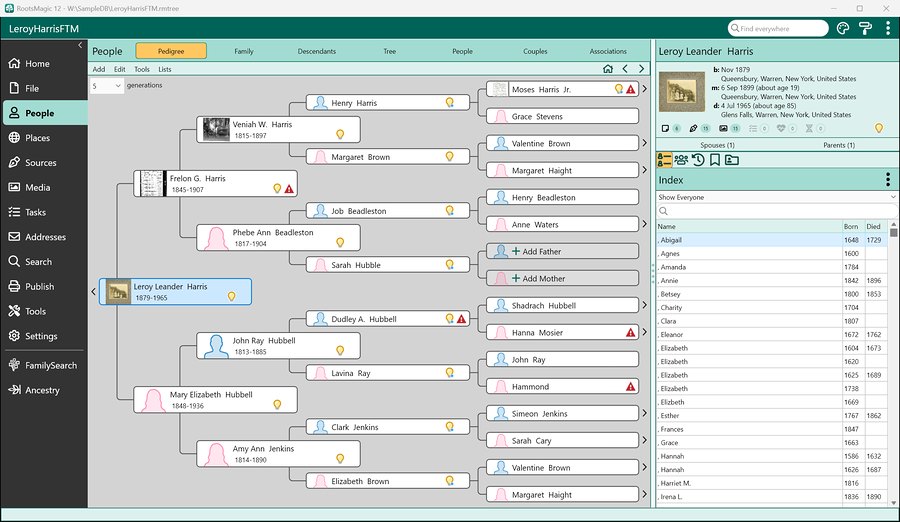
Task: Open the three-dot menu in the top header
Action: coord(887,28)
